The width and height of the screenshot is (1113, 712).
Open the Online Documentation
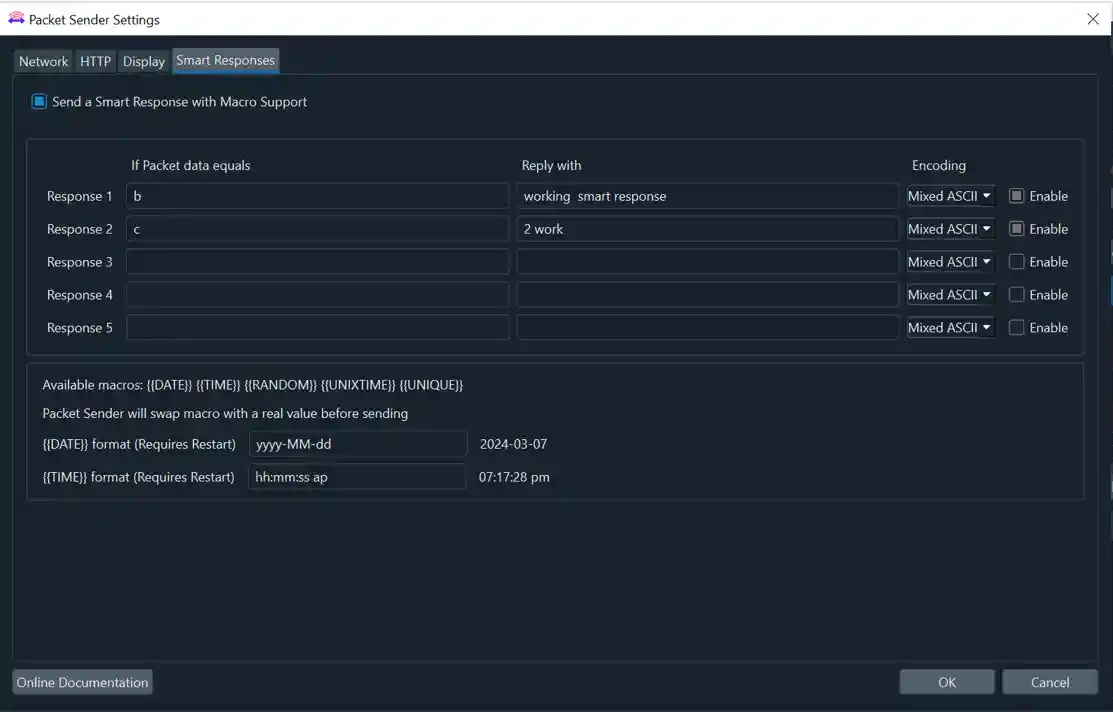pos(82,681)
